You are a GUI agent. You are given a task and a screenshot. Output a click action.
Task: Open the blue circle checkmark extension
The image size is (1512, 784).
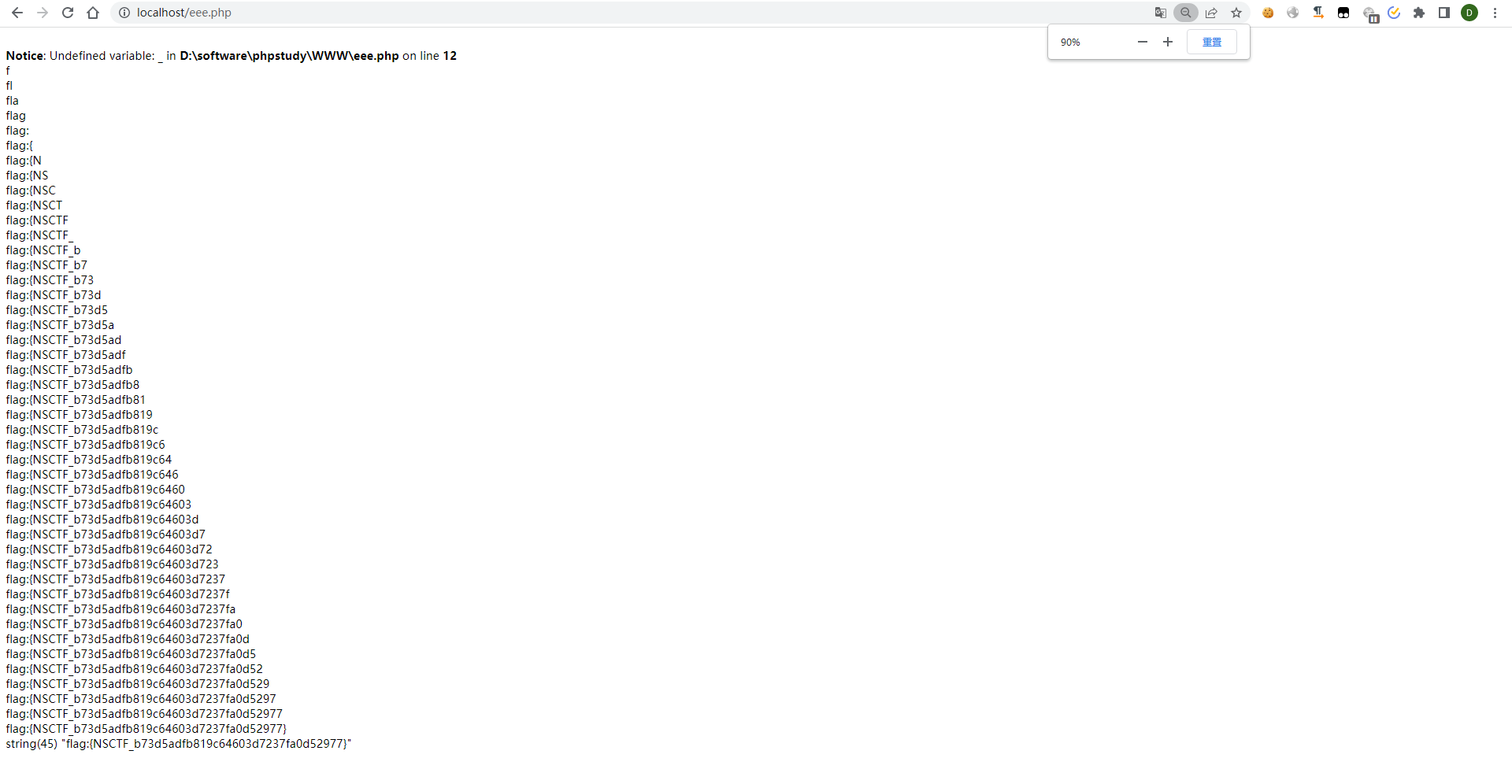(1394, 13)
